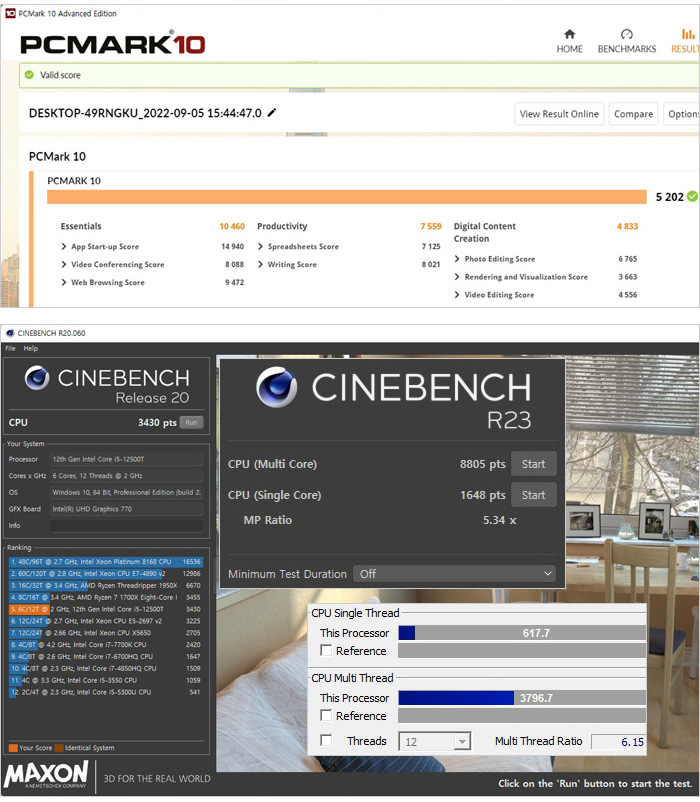Select ranking row Xeon Platinum 8168 CPU
Screen dimensions: 700x802
click(106, 562)
